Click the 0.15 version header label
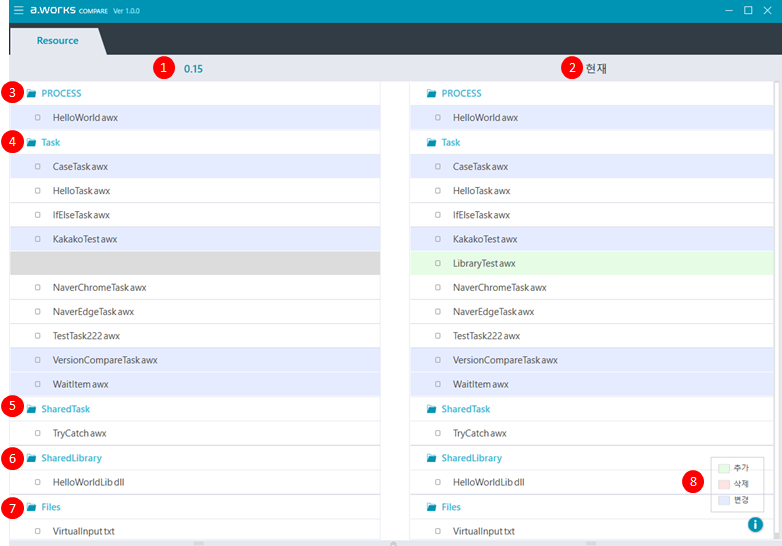The width and height of the screenshot is (782, 546). pyautogui.click(x=193, y=69)
